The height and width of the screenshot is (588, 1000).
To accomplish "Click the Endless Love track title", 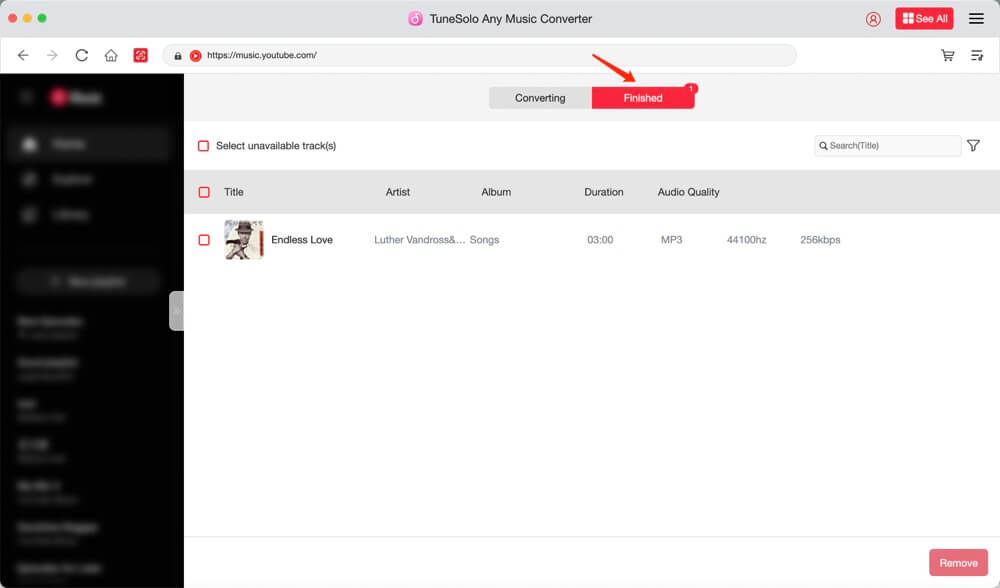I will point(302,240).
